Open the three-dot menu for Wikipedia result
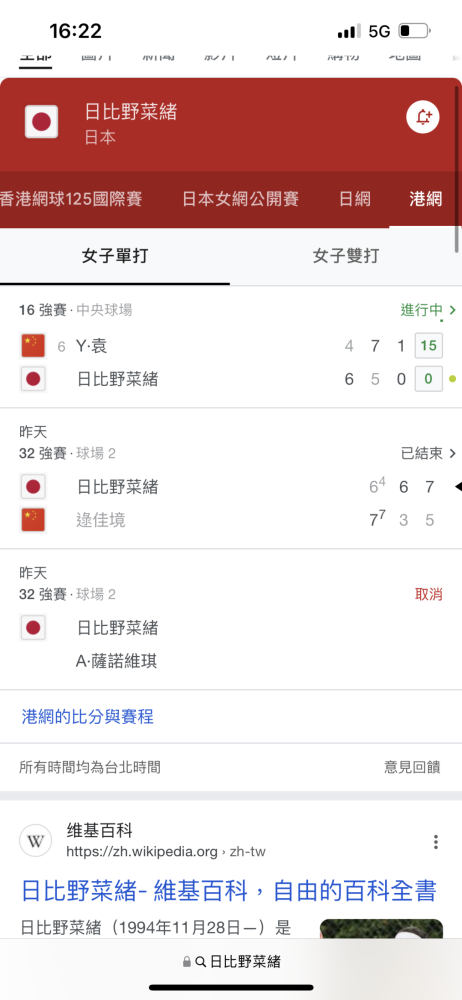 point(435,842)
